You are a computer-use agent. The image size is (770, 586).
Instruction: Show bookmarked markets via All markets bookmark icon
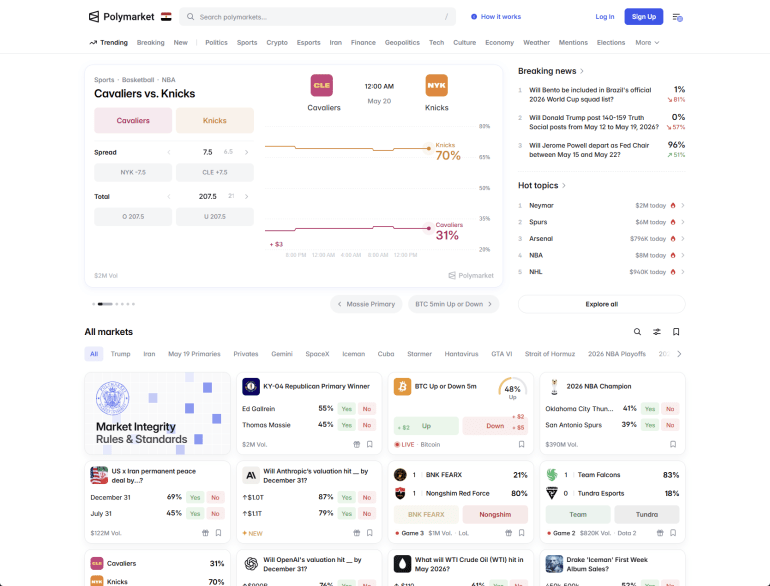(676, 332)
